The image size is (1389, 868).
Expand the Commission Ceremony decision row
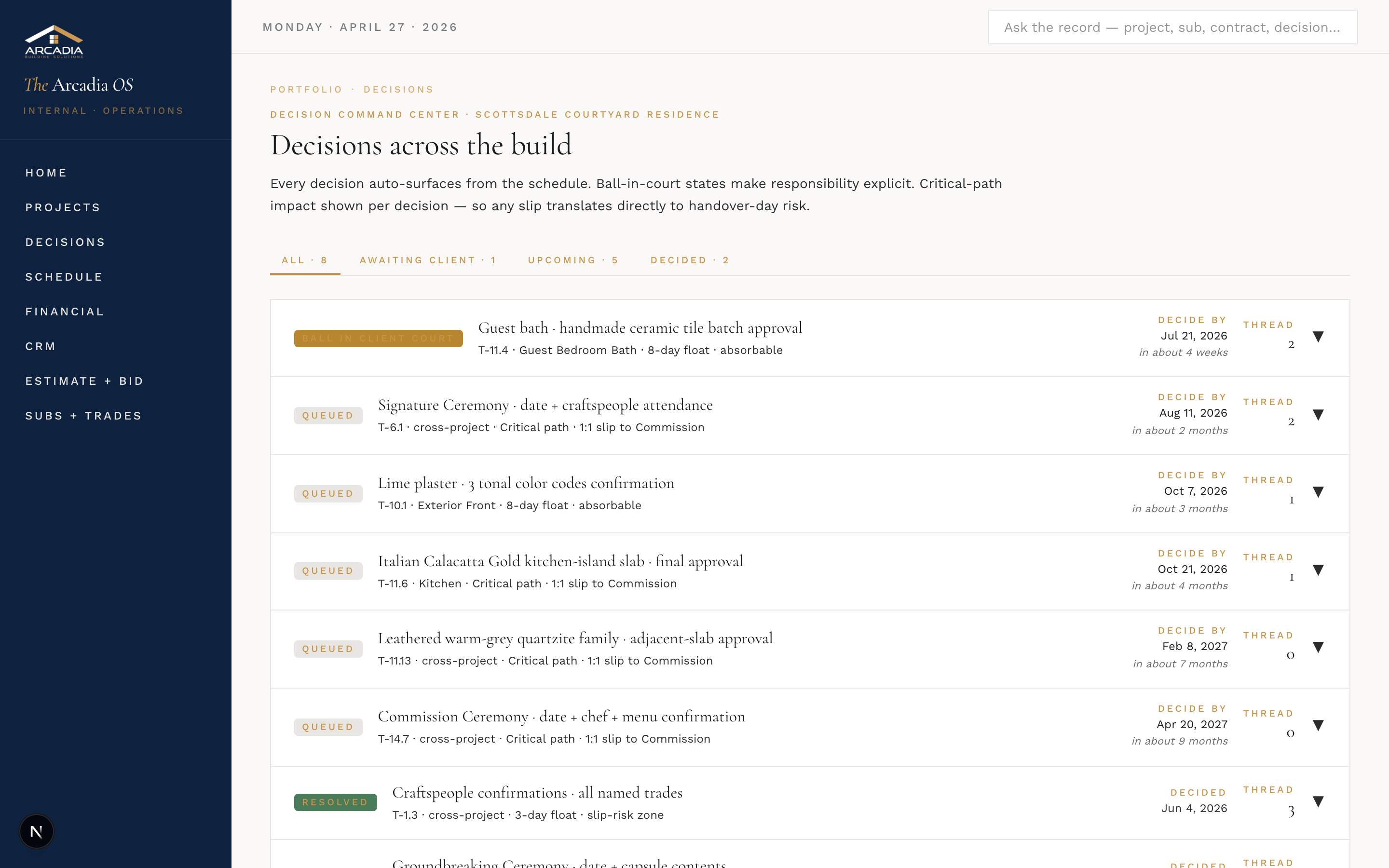tap(1318, 726)
